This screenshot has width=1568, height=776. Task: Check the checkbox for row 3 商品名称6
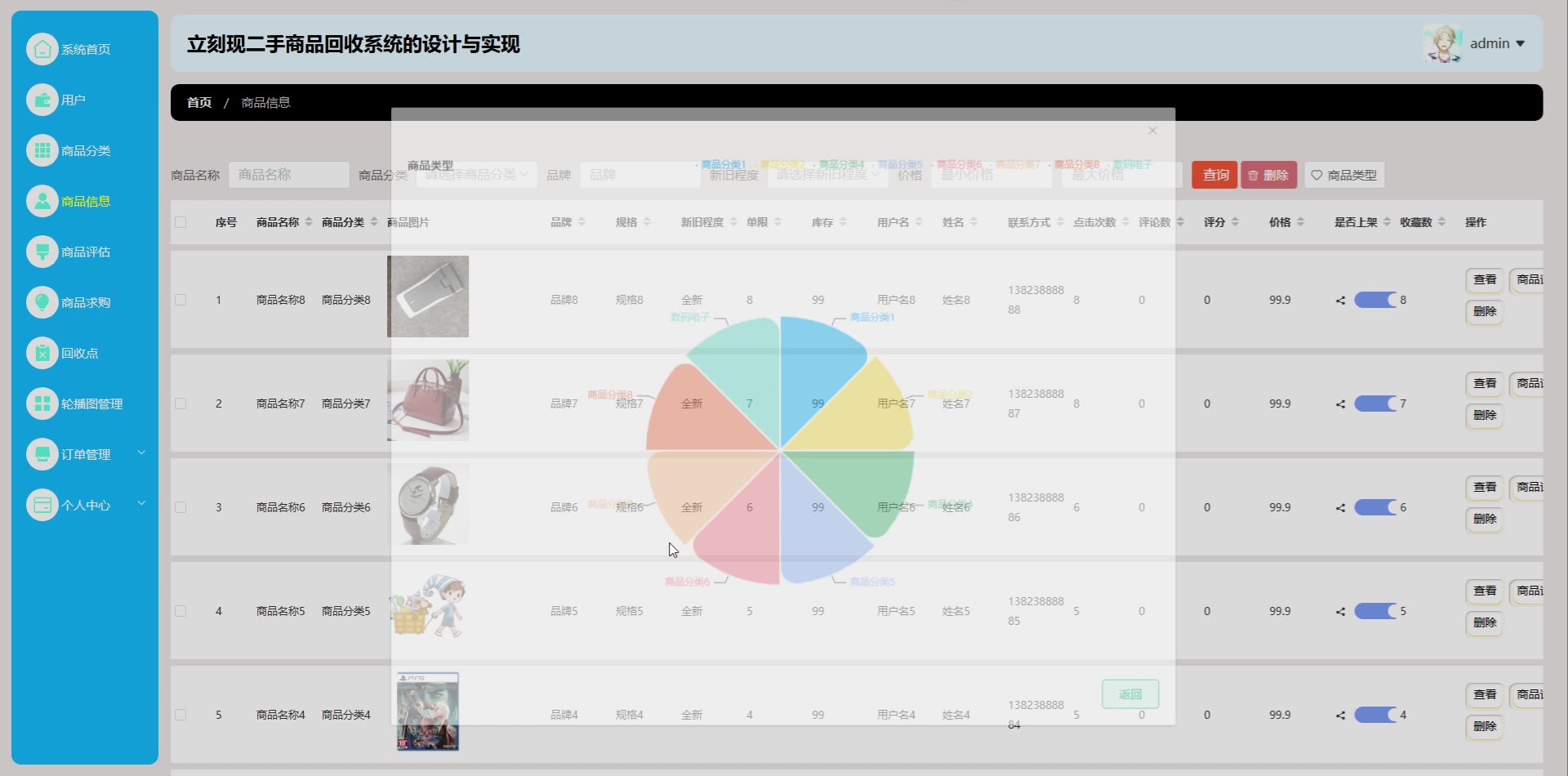point(180,507)
